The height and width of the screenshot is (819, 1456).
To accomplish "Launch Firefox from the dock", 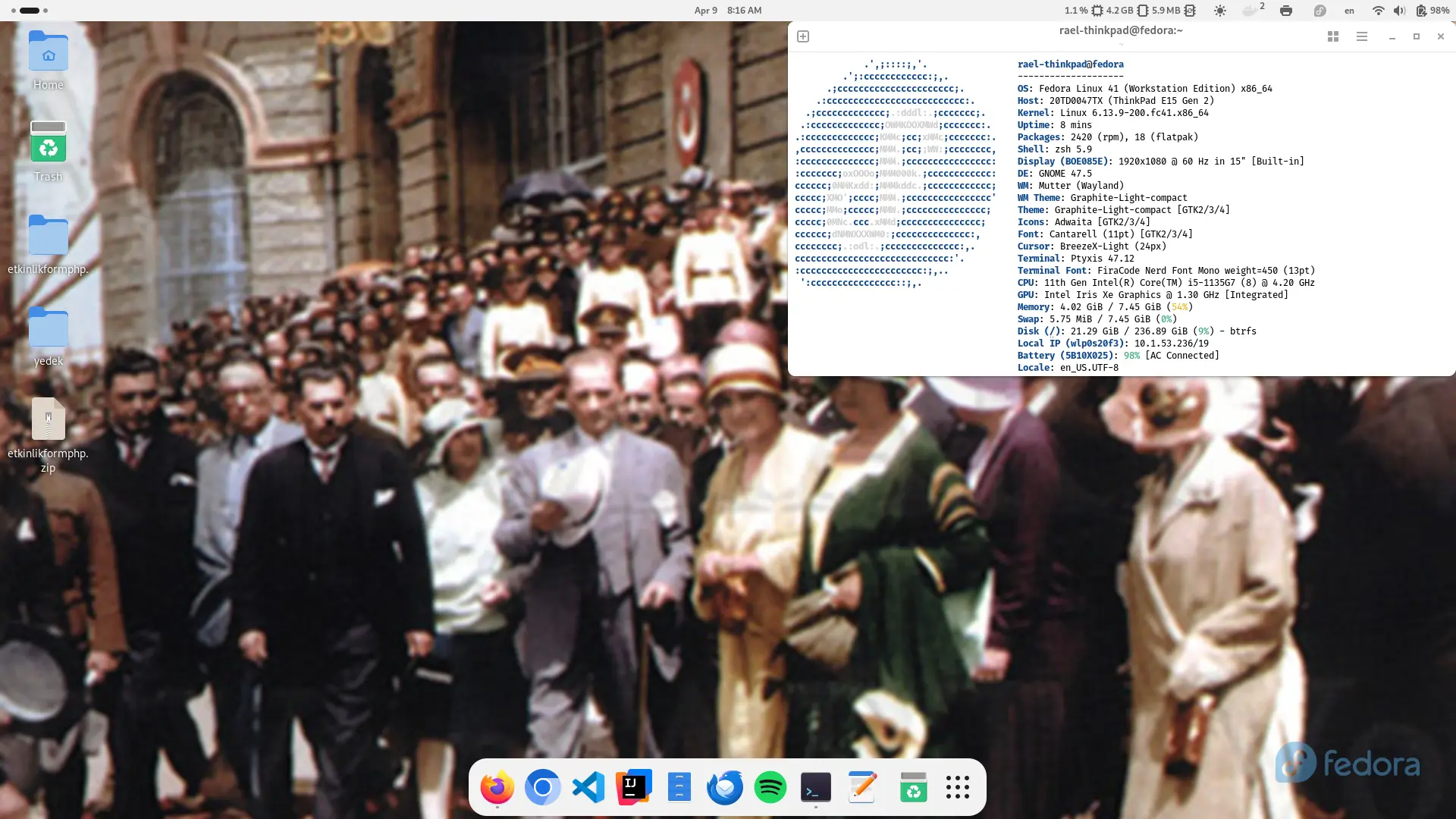I will [x=497, y=788].
